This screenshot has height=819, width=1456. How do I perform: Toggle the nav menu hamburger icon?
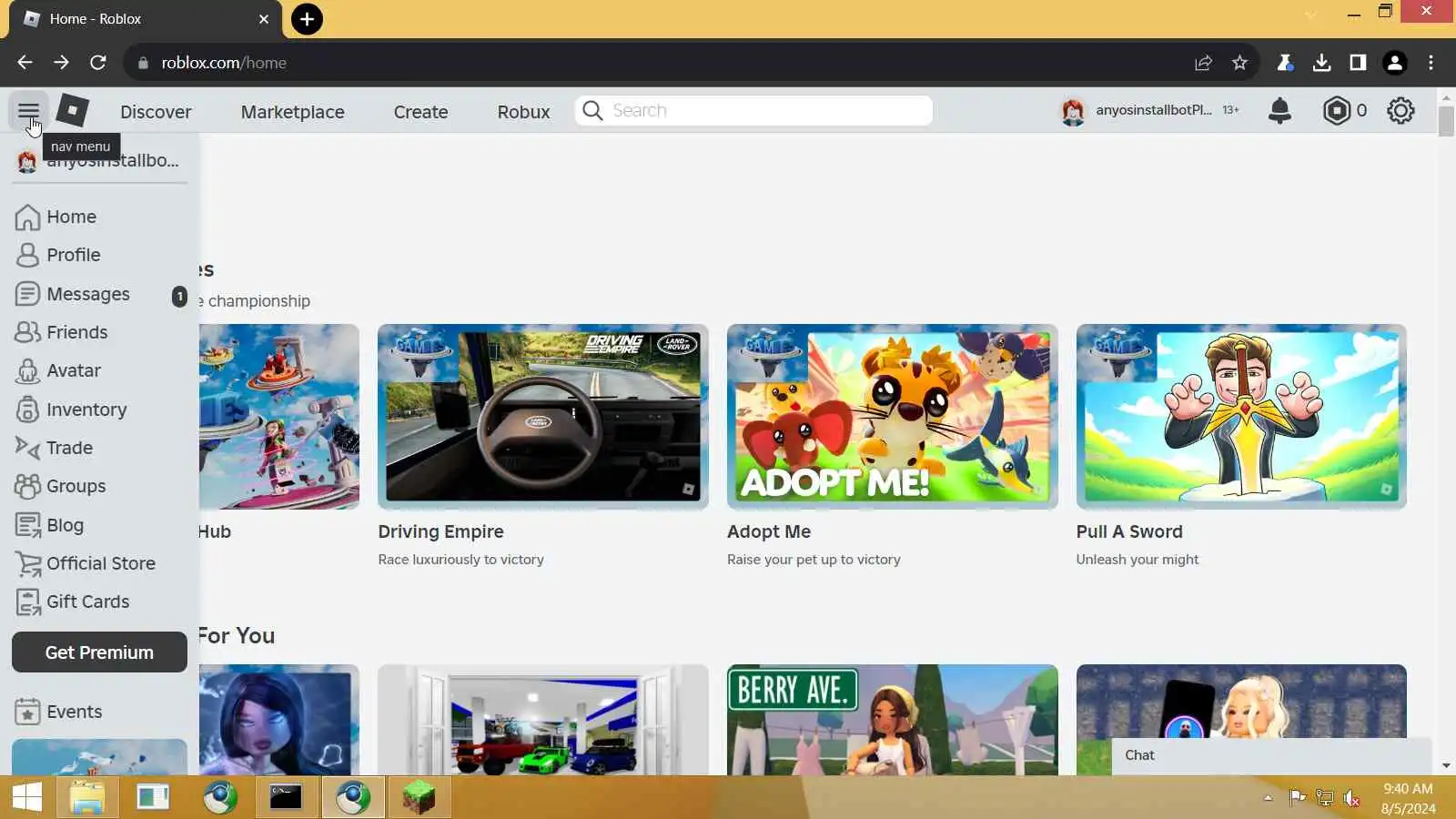point(28,111)
